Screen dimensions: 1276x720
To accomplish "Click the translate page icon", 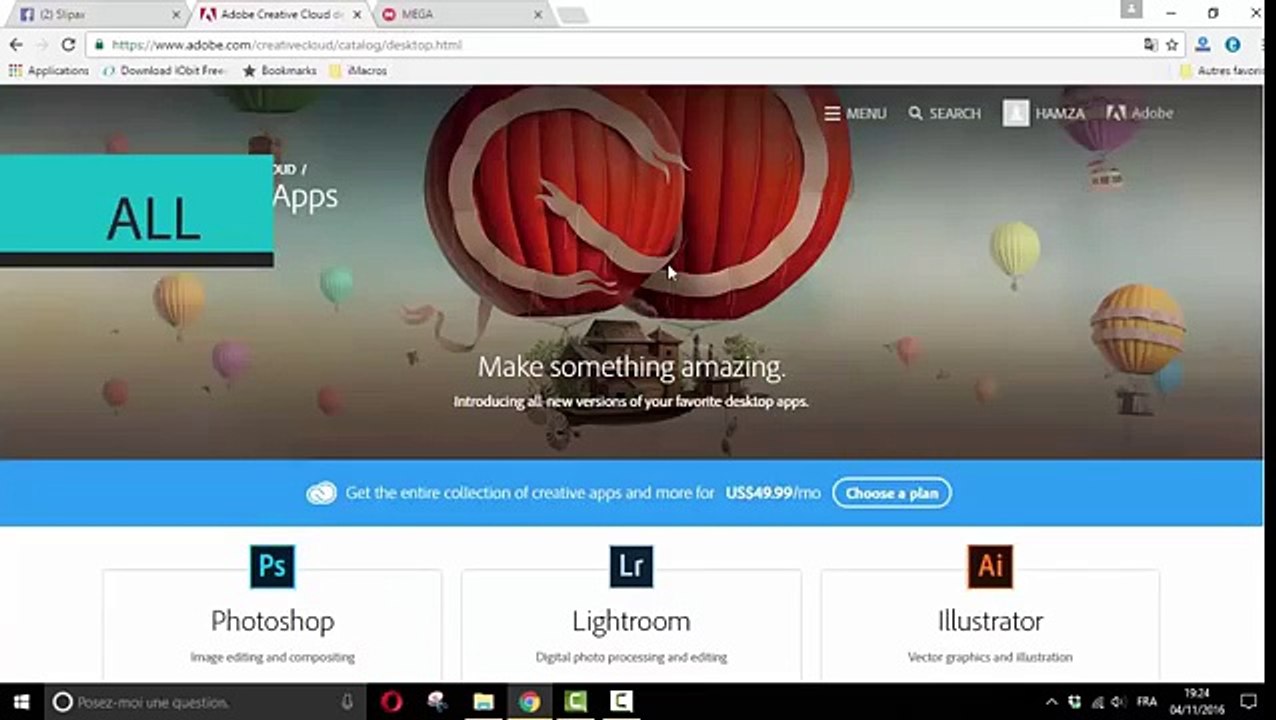I will point(1151,45).
